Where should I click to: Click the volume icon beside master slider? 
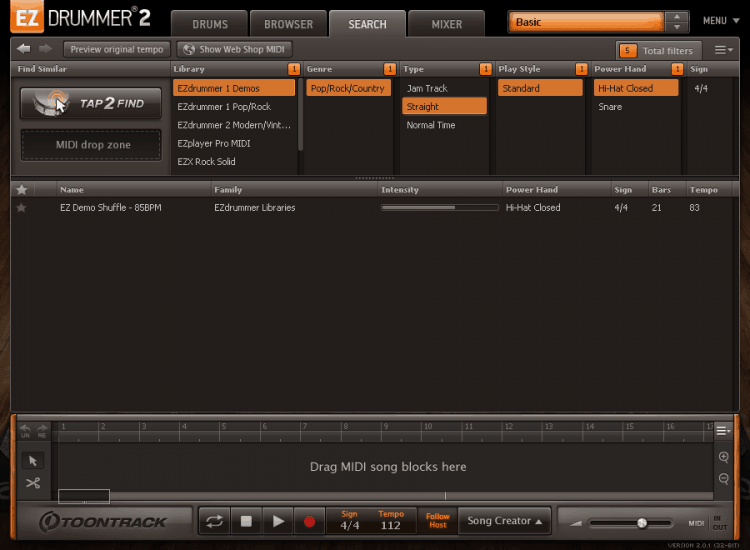click(x=575, y=523)
